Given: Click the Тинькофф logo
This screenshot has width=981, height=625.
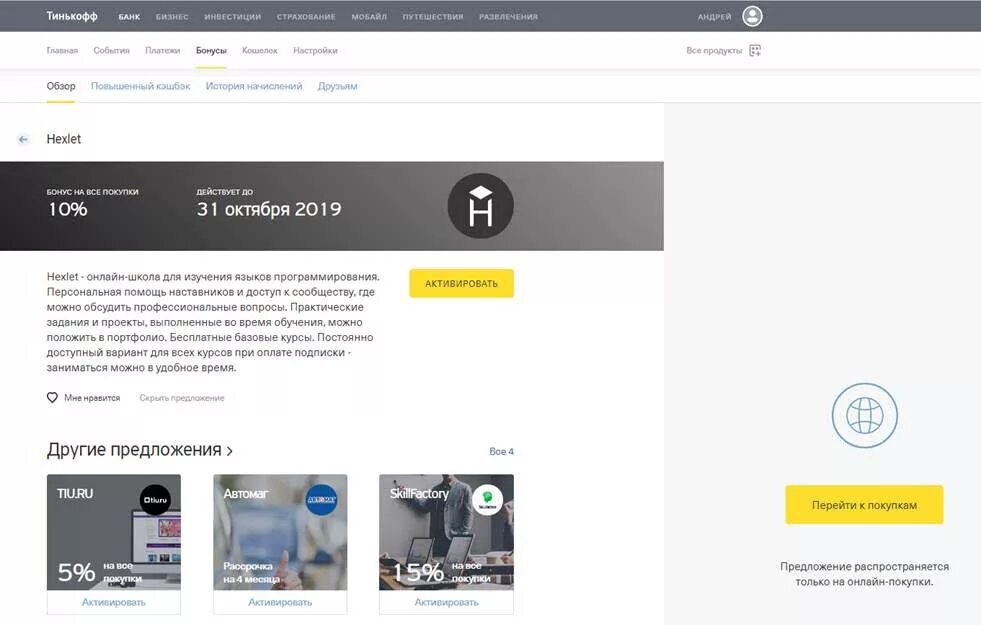Looking at the screenshot, I should [72, 16].
